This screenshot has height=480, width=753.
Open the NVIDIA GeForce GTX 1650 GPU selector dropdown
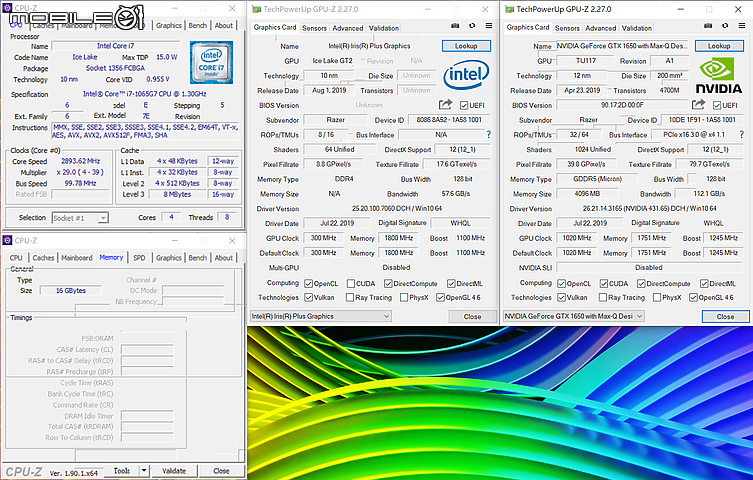pos(573,316)
